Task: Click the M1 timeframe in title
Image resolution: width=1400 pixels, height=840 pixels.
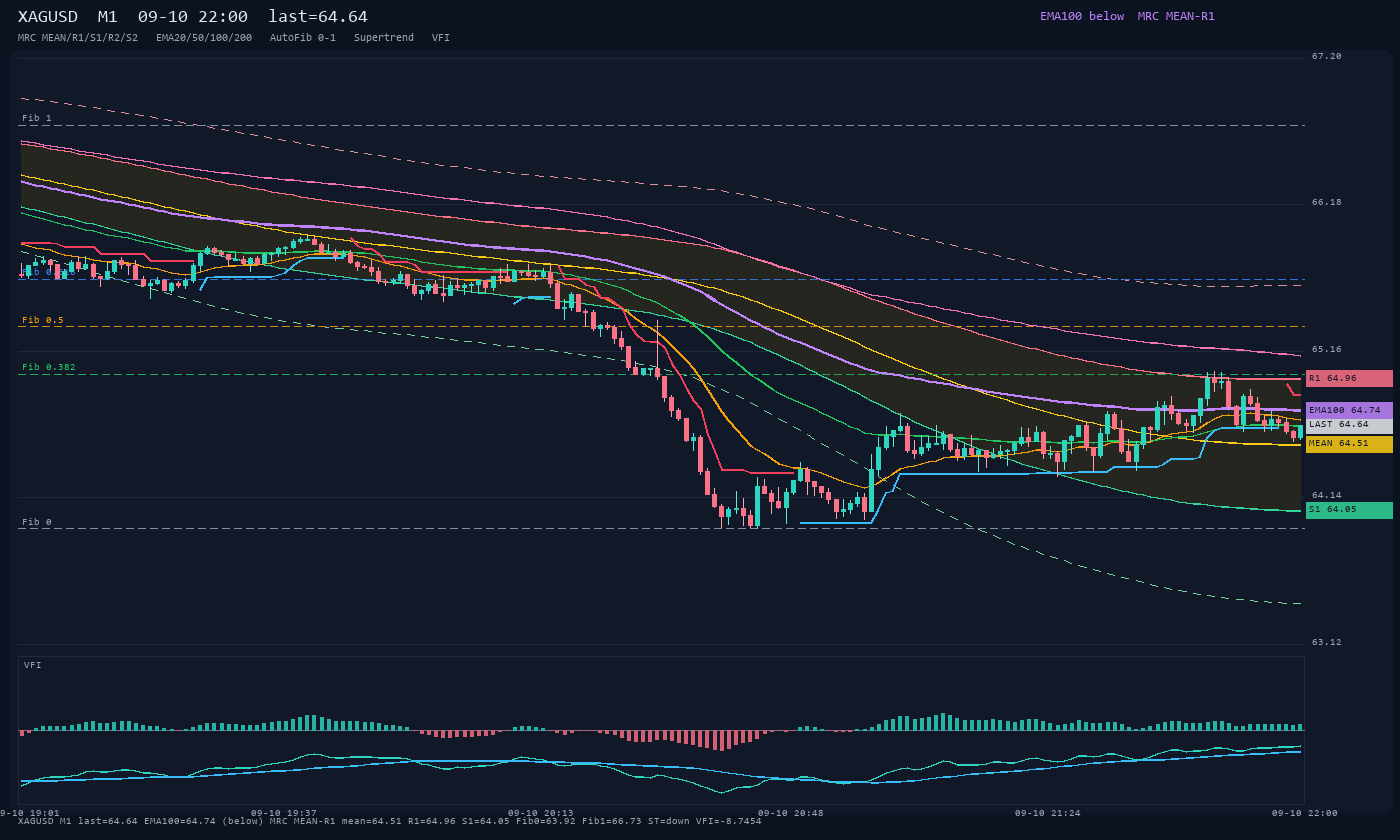Action: coord(107,17)
